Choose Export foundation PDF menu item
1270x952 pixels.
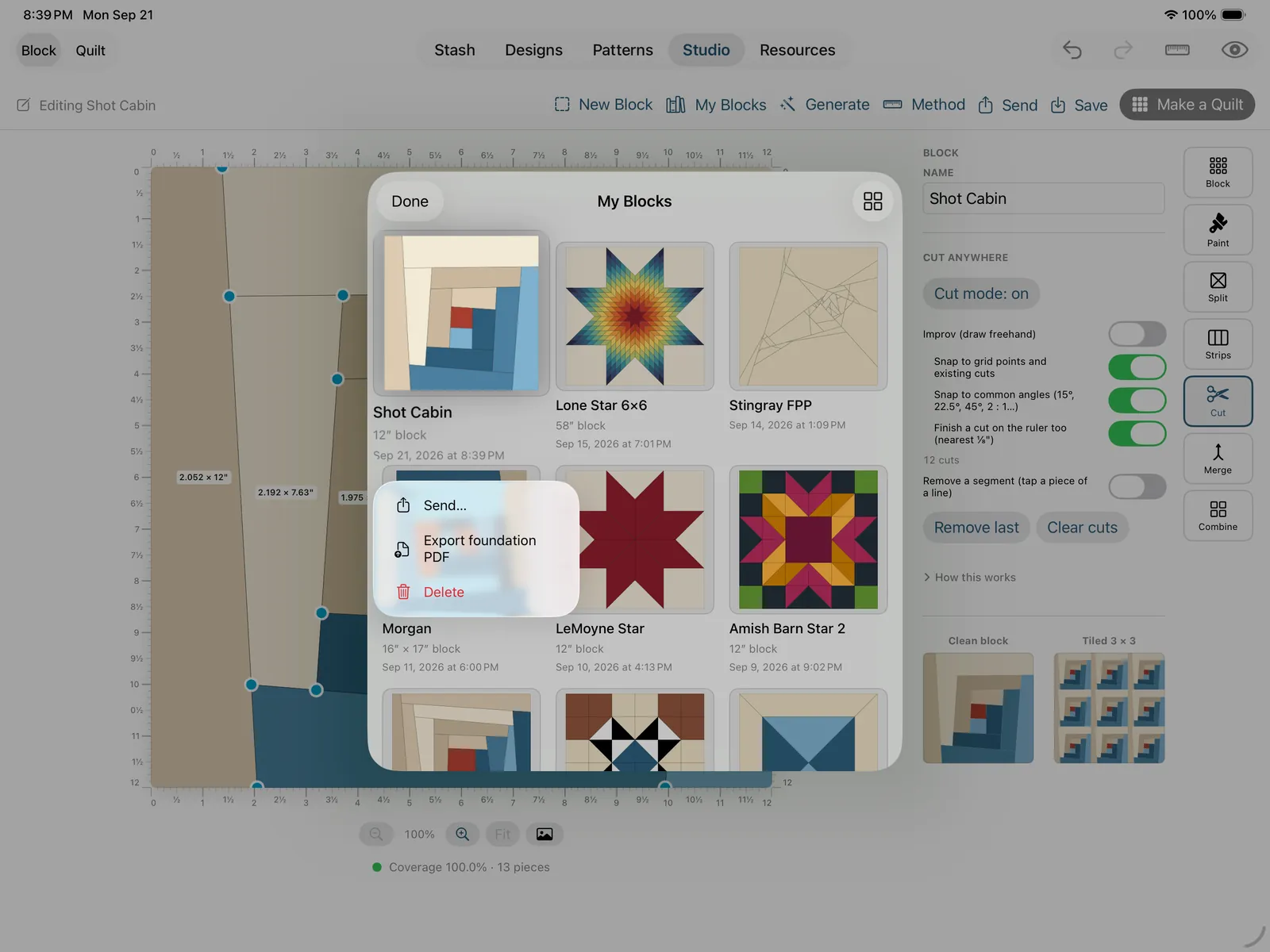pyautogui.click(x=476, y=549)
